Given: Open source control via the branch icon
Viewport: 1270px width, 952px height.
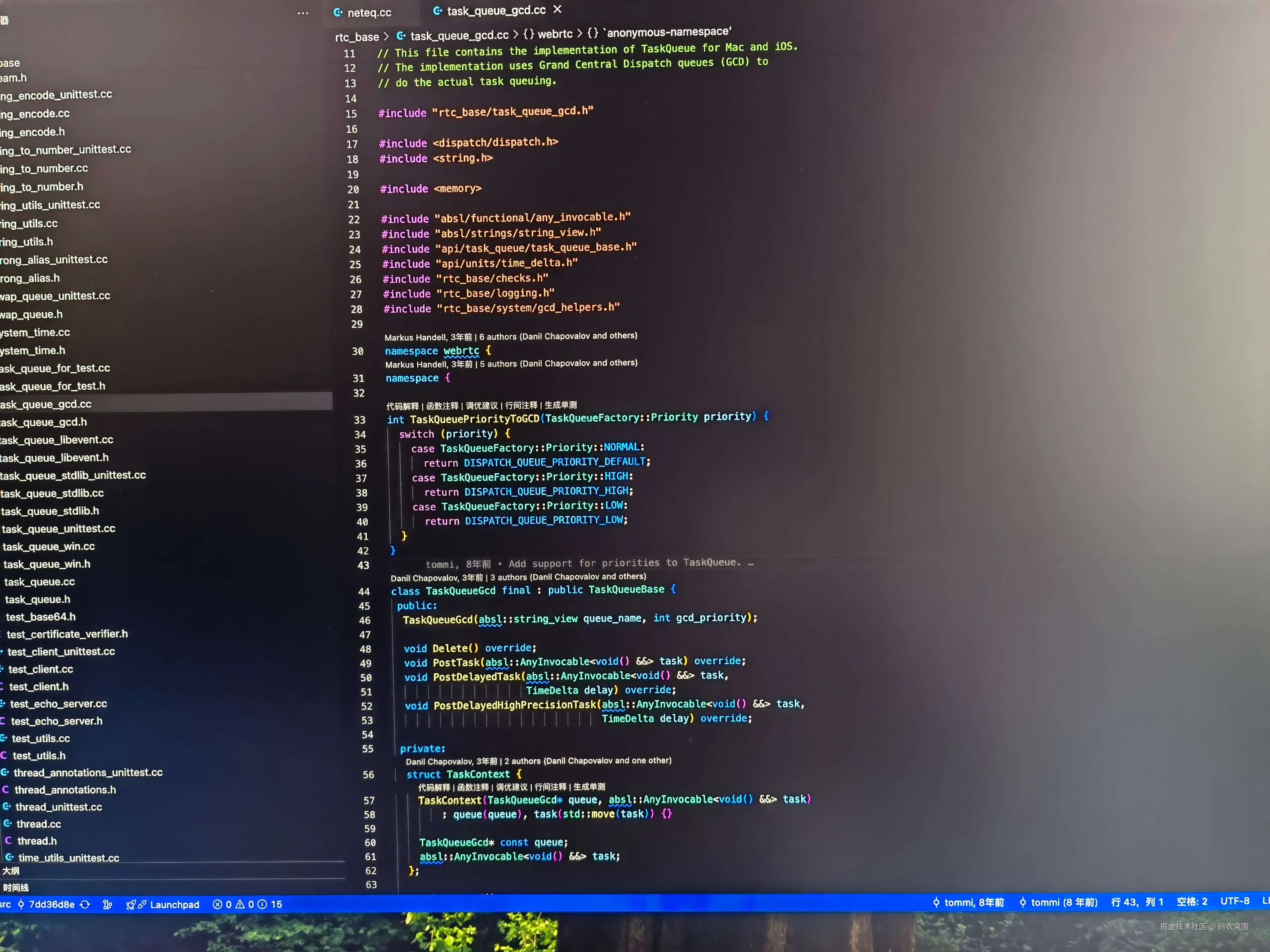Looking at the screenshot, I should [21, 904].
